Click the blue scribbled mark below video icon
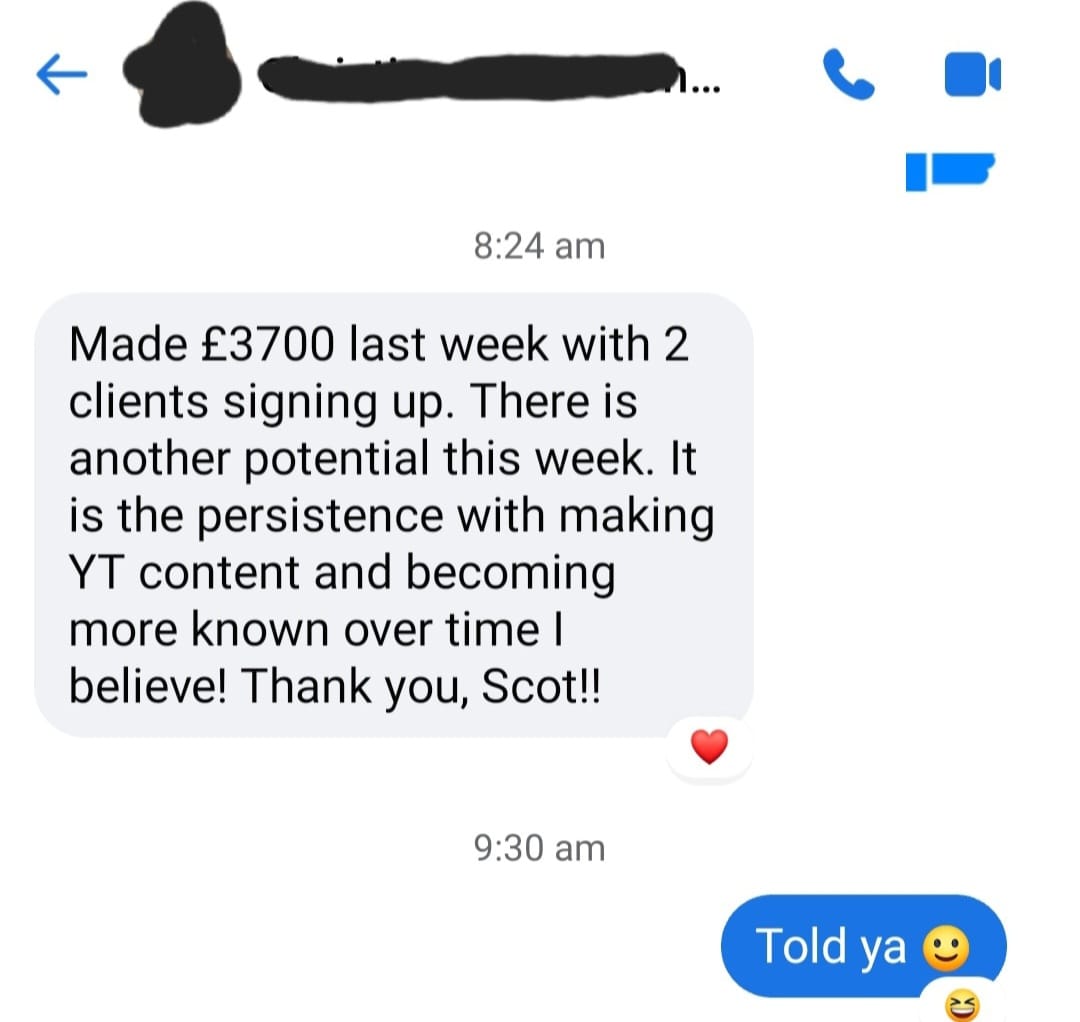The height and width of the screenshot is (1022, 1080). (950, 170)
